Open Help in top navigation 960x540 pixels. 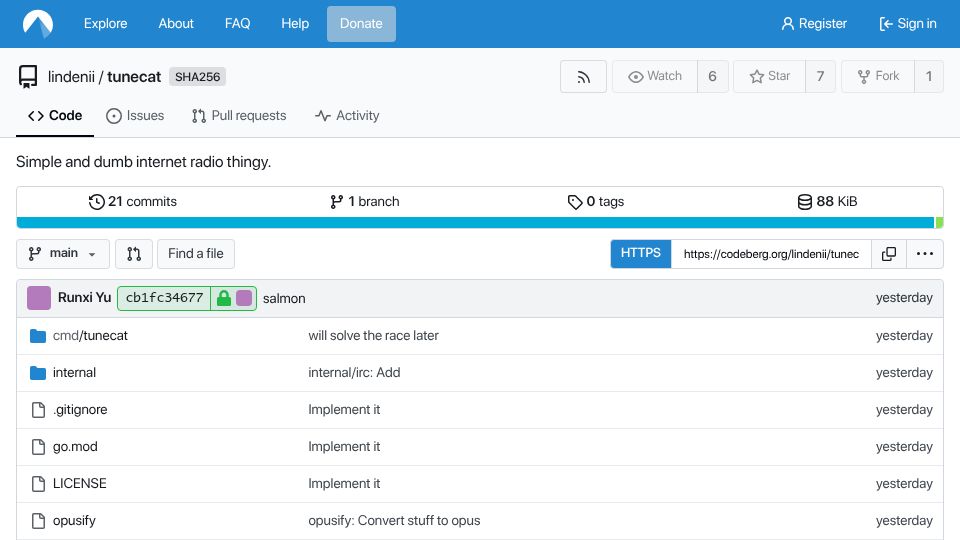pyautogui.click(x=294, y=24)
